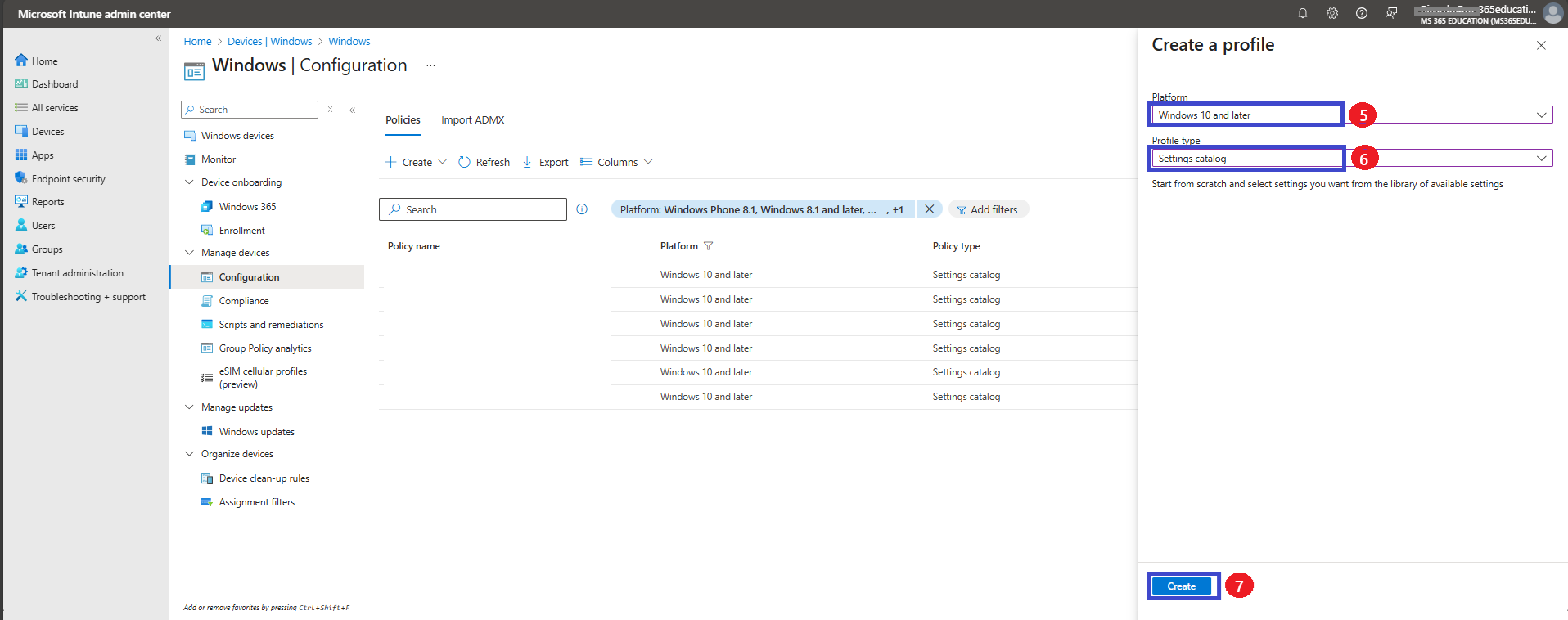Viewport: 1568px width, 620px height.
Task: Click the policy Search input field
Action: tap(473, 209)
